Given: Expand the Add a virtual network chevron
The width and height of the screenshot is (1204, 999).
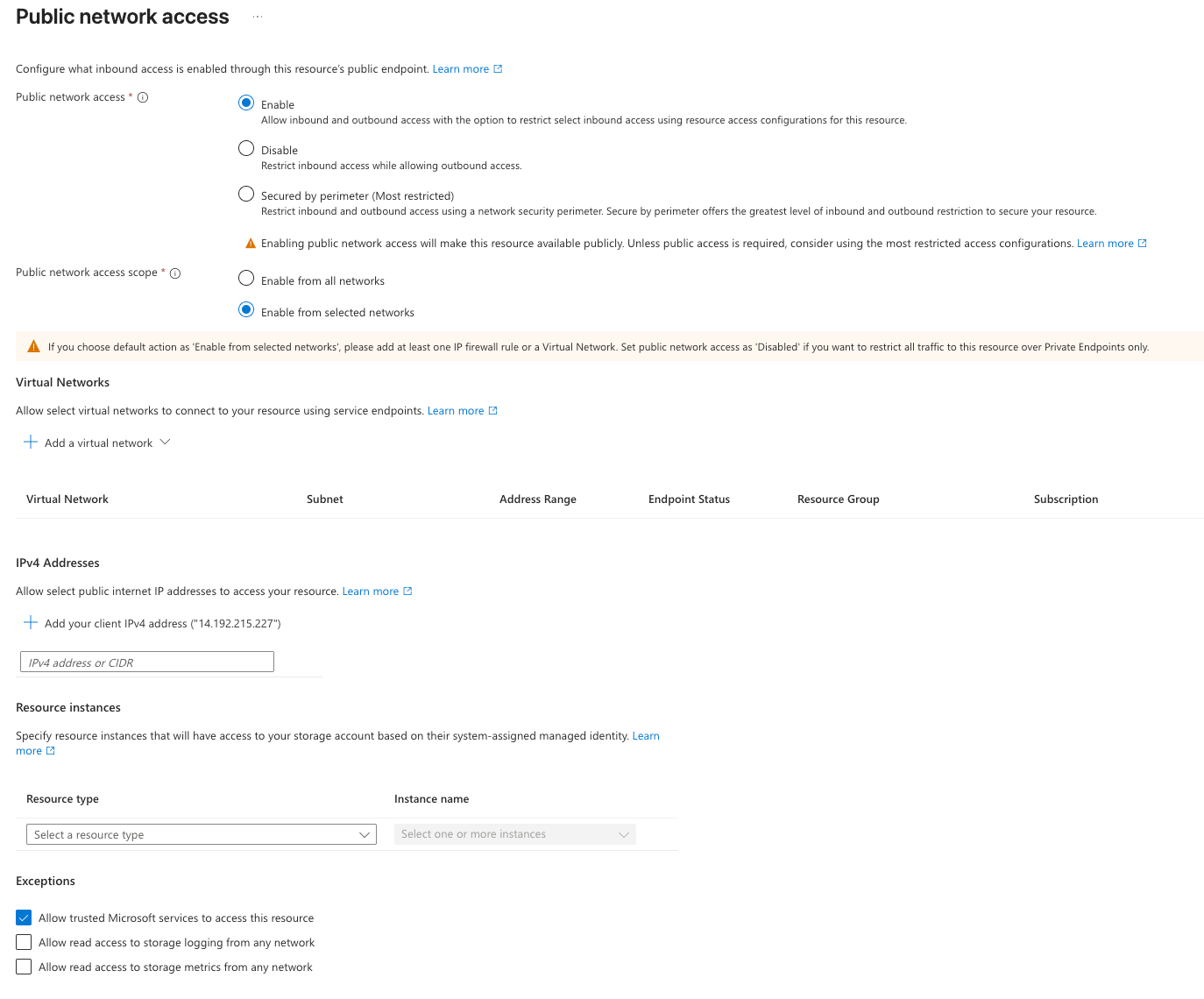Looking at the screenshot, I should [x=165, y=443].
